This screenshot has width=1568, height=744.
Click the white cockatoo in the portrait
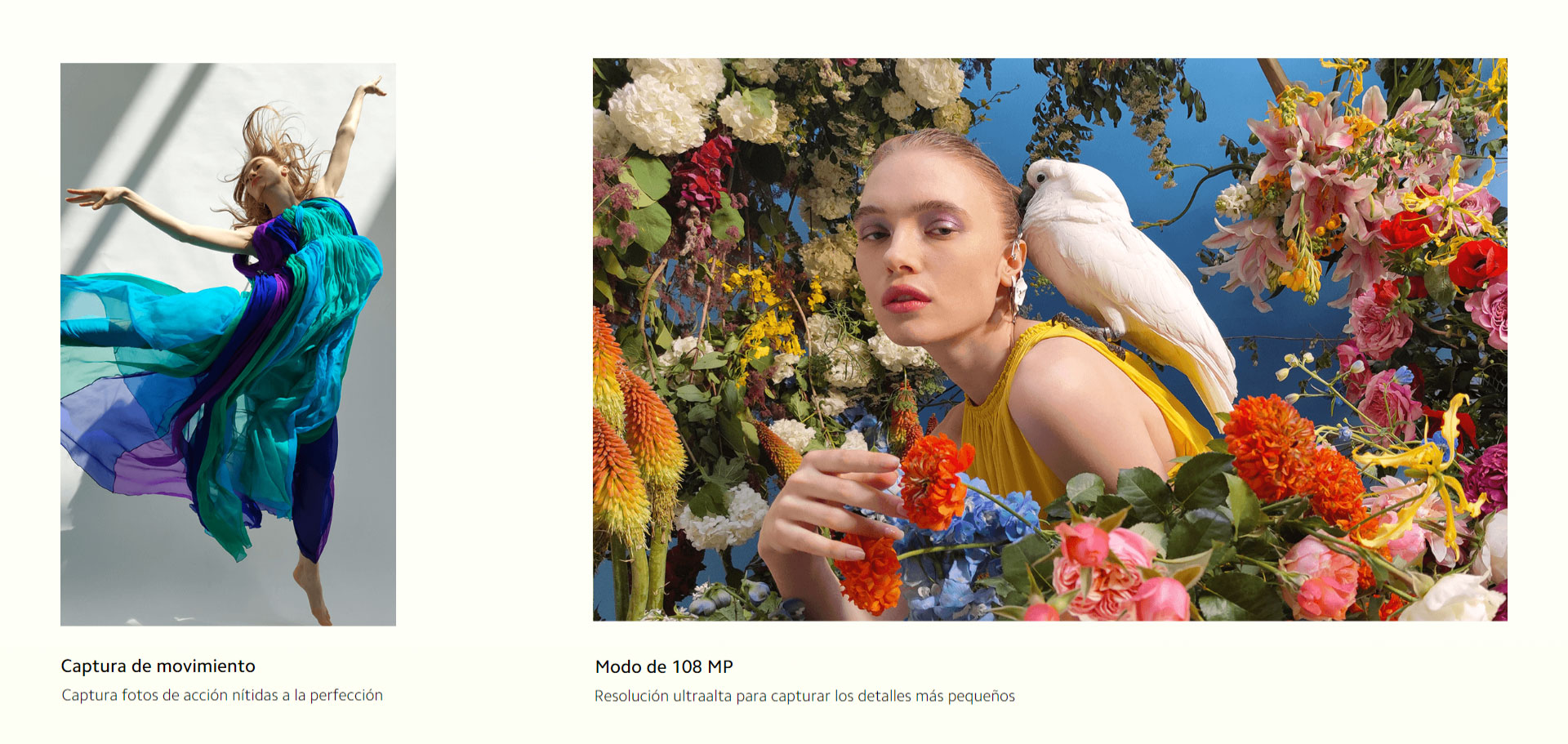[1127, 278]
